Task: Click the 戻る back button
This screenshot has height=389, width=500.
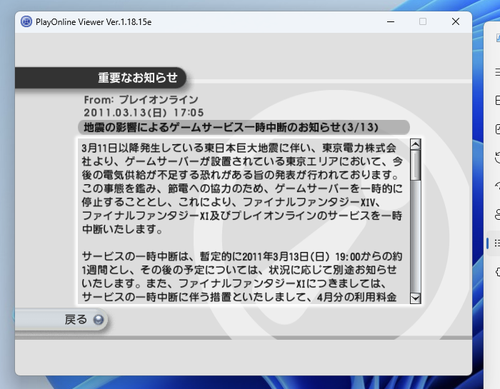Action: point(61,319)
